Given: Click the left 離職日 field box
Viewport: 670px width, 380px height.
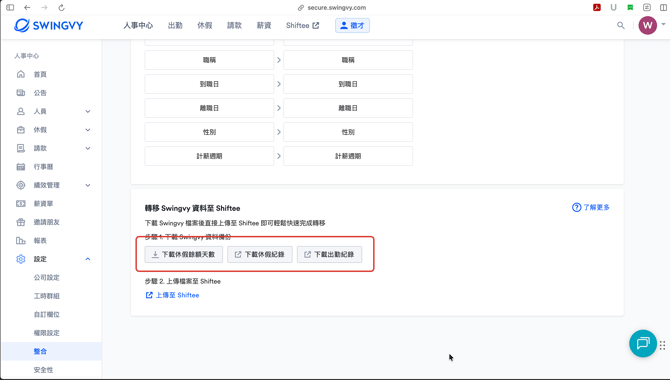Looking at the screenshot, I should (209, 108).
